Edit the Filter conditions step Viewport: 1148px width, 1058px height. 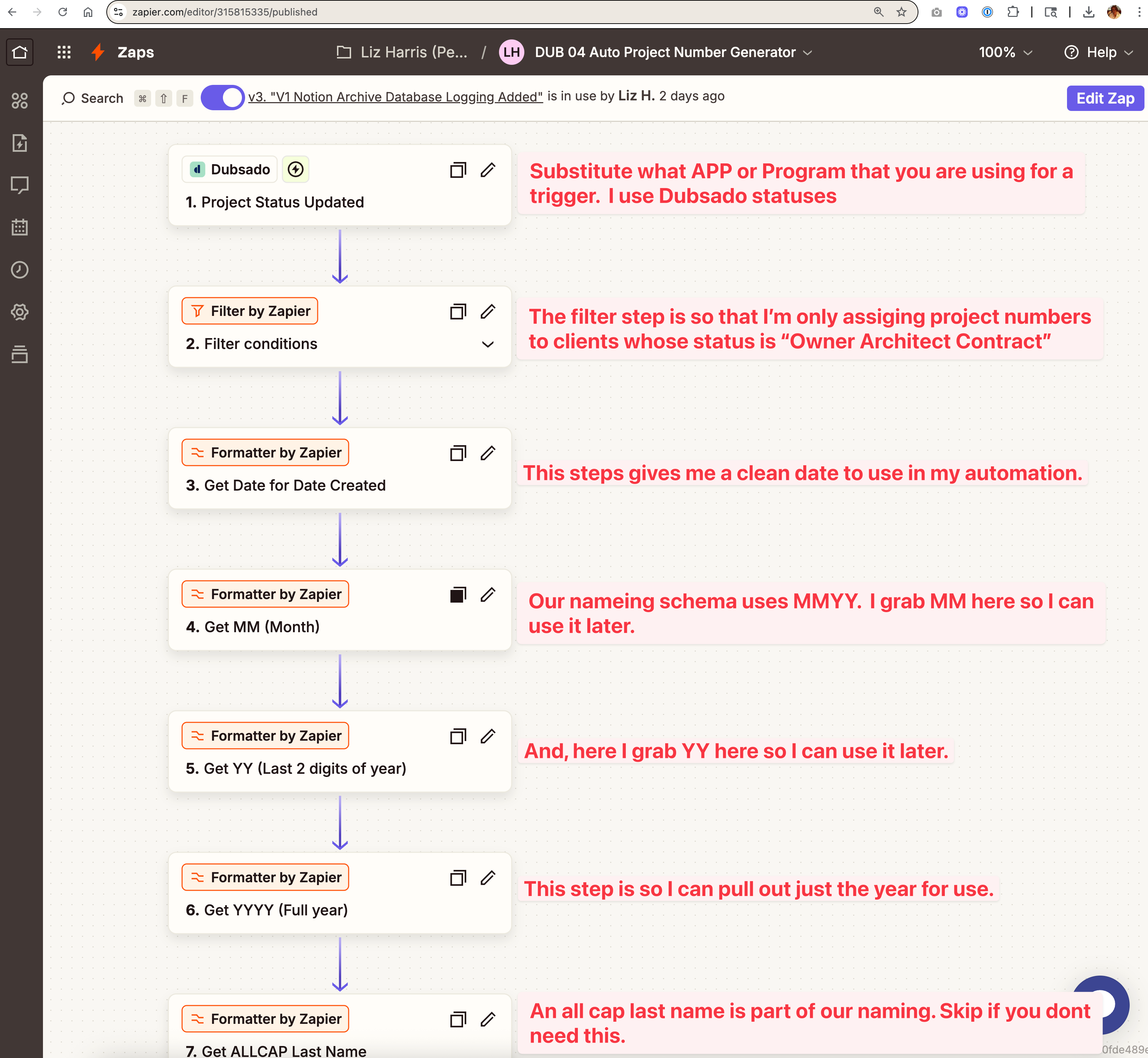[x=488, y=311]
